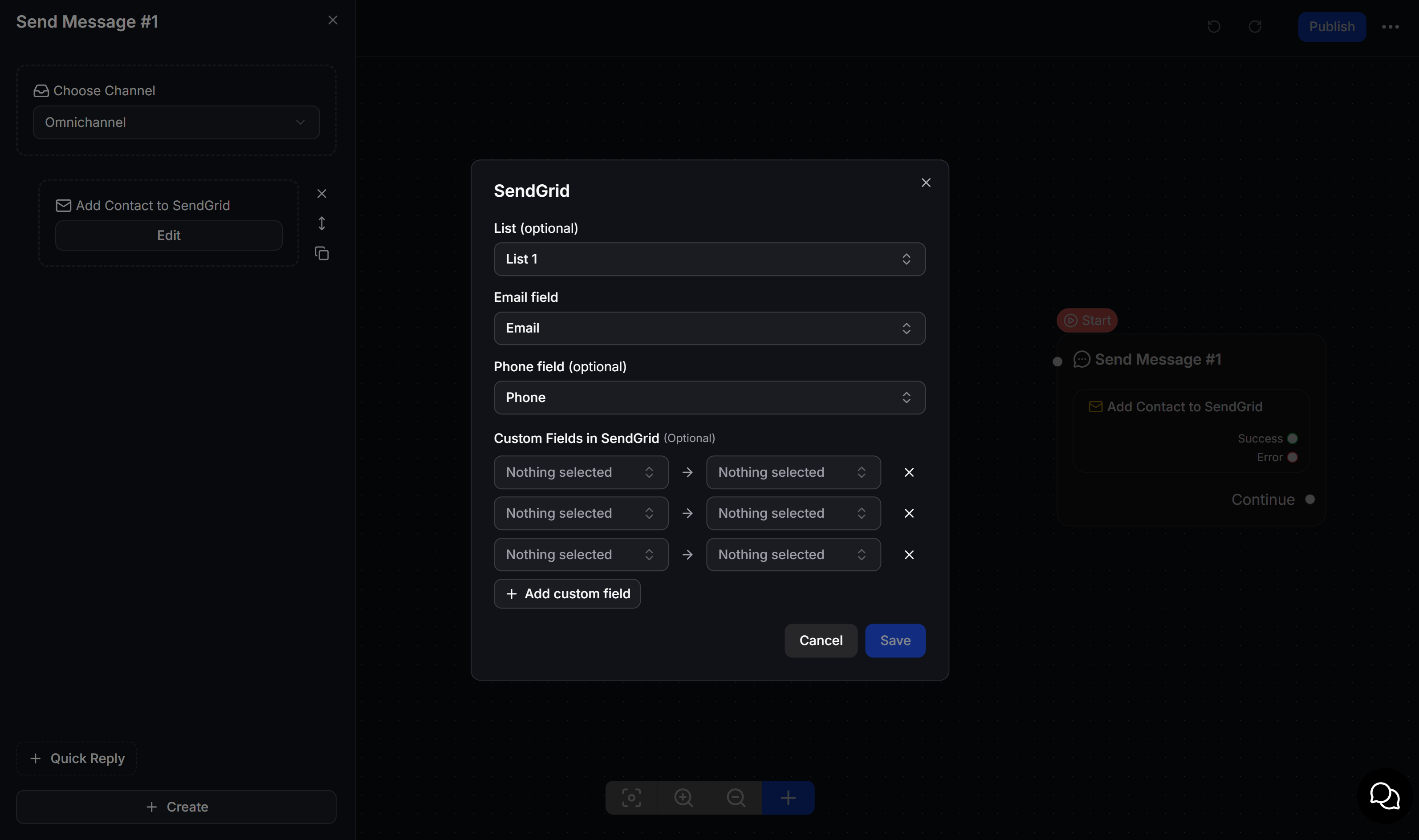Close the SendGrid dialog with X
1419x840 pixels.
coord(926,182)
